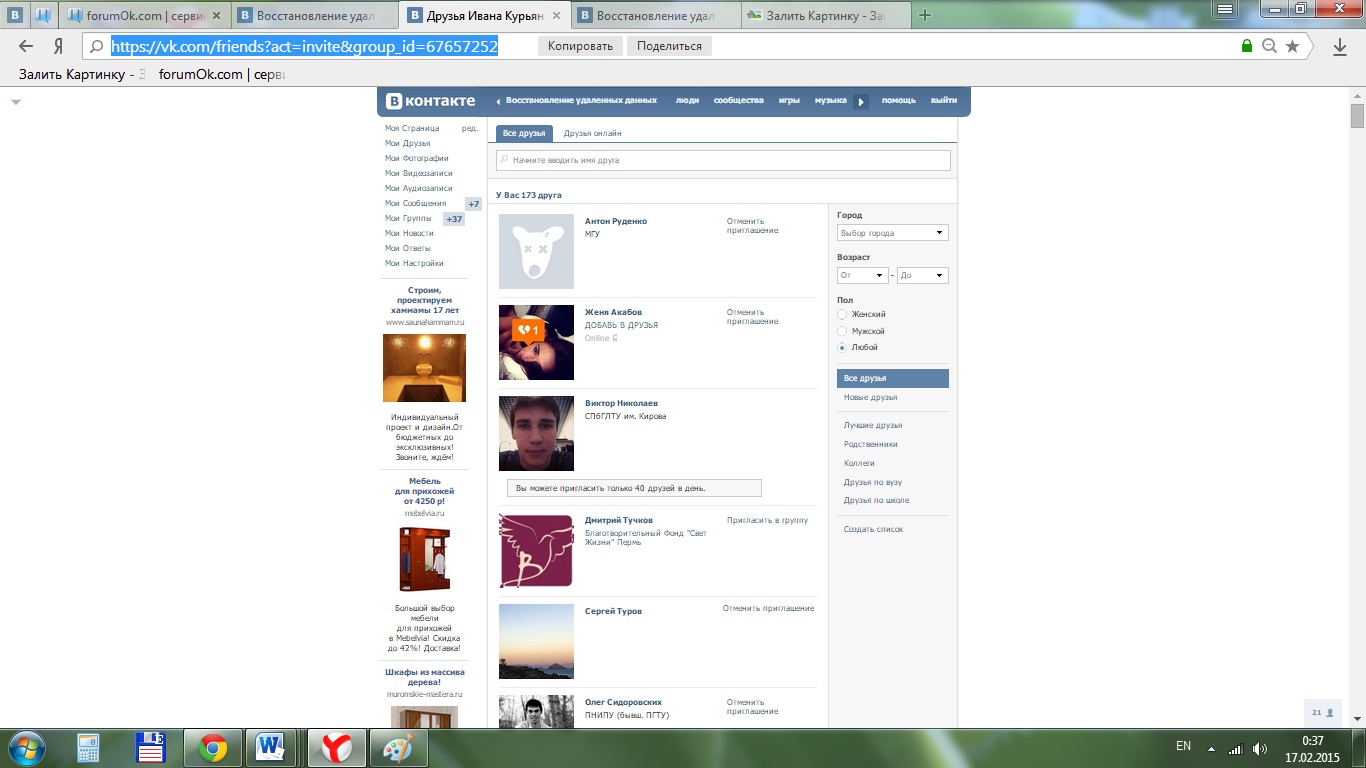Filter by 'Лучшие друзья' list
The height and width of the screenshot is (768, 1366).
click(872, 426)
